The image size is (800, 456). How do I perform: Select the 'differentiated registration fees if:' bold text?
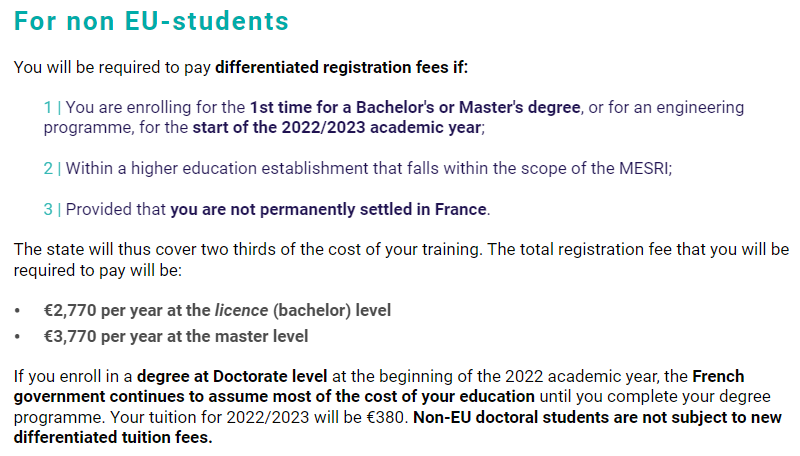tap(341, 67)
